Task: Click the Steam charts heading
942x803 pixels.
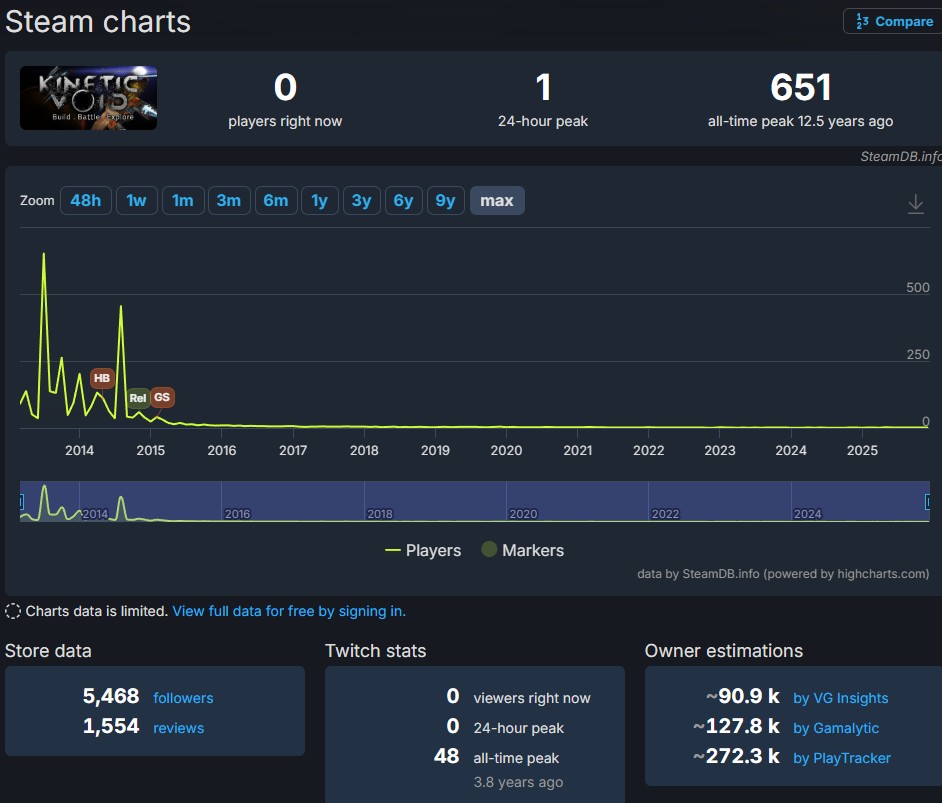Action: 98,22
